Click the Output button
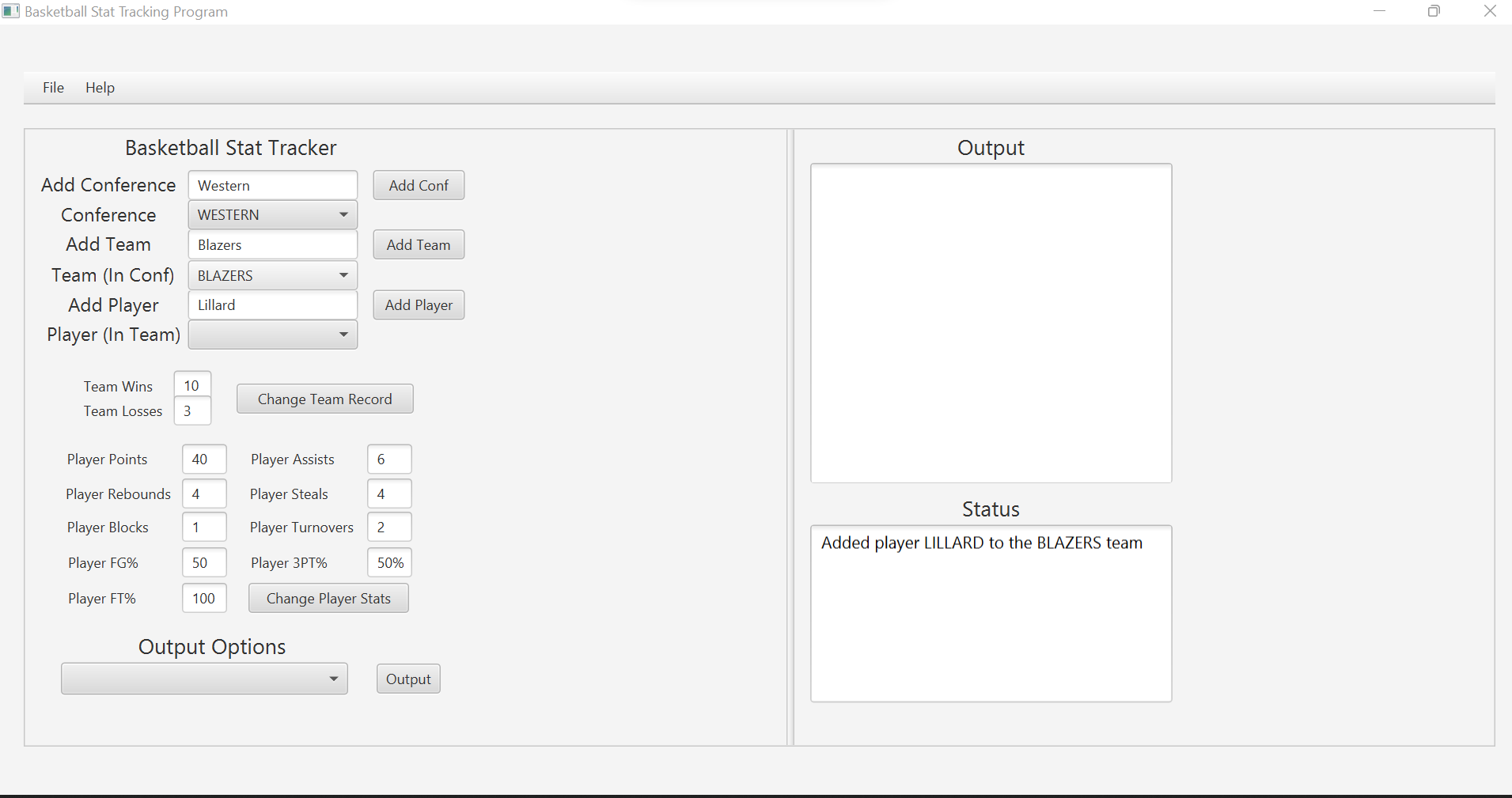 407,678
